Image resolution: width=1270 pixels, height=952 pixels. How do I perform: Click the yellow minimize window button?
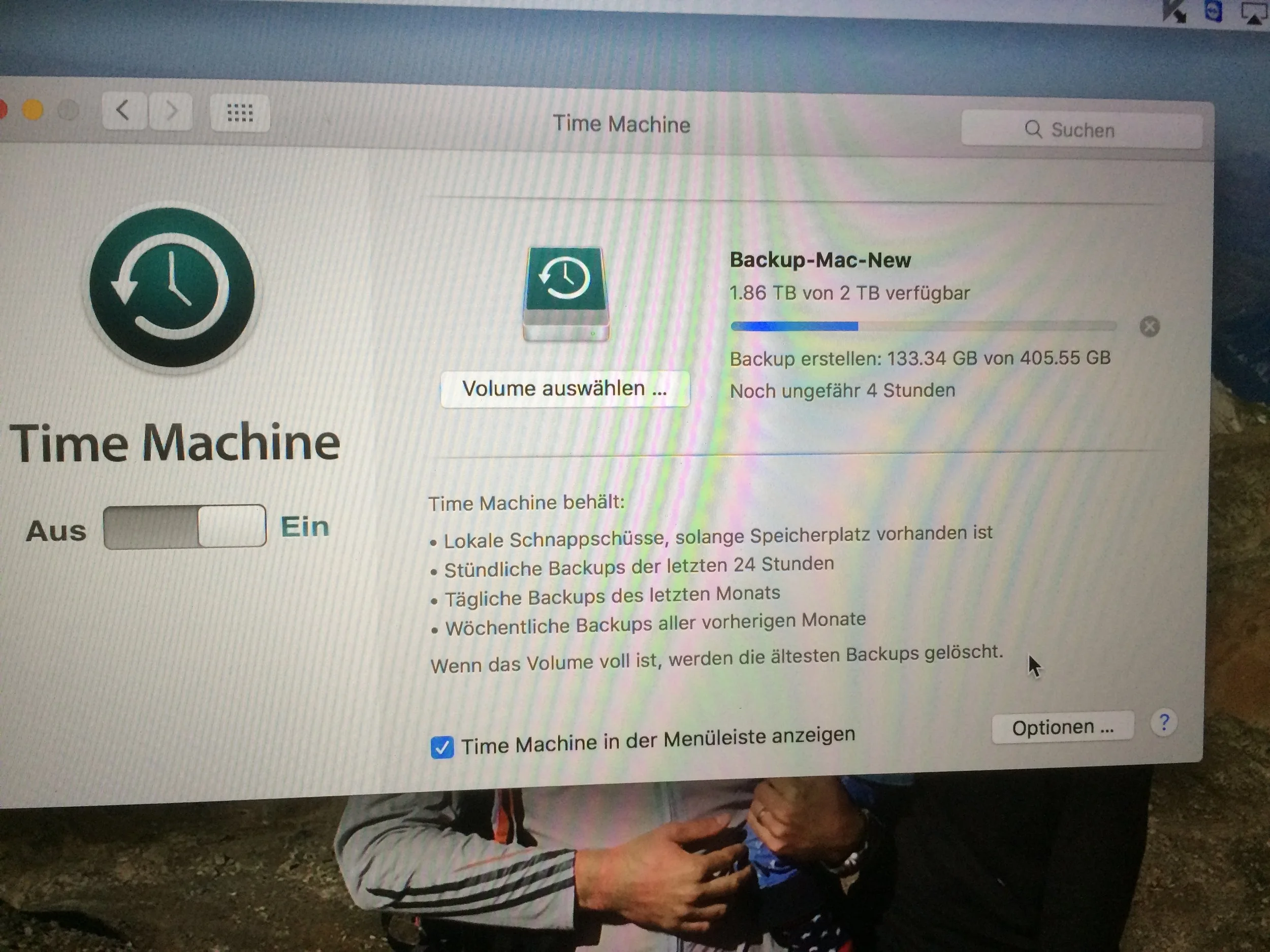(33, 110)
